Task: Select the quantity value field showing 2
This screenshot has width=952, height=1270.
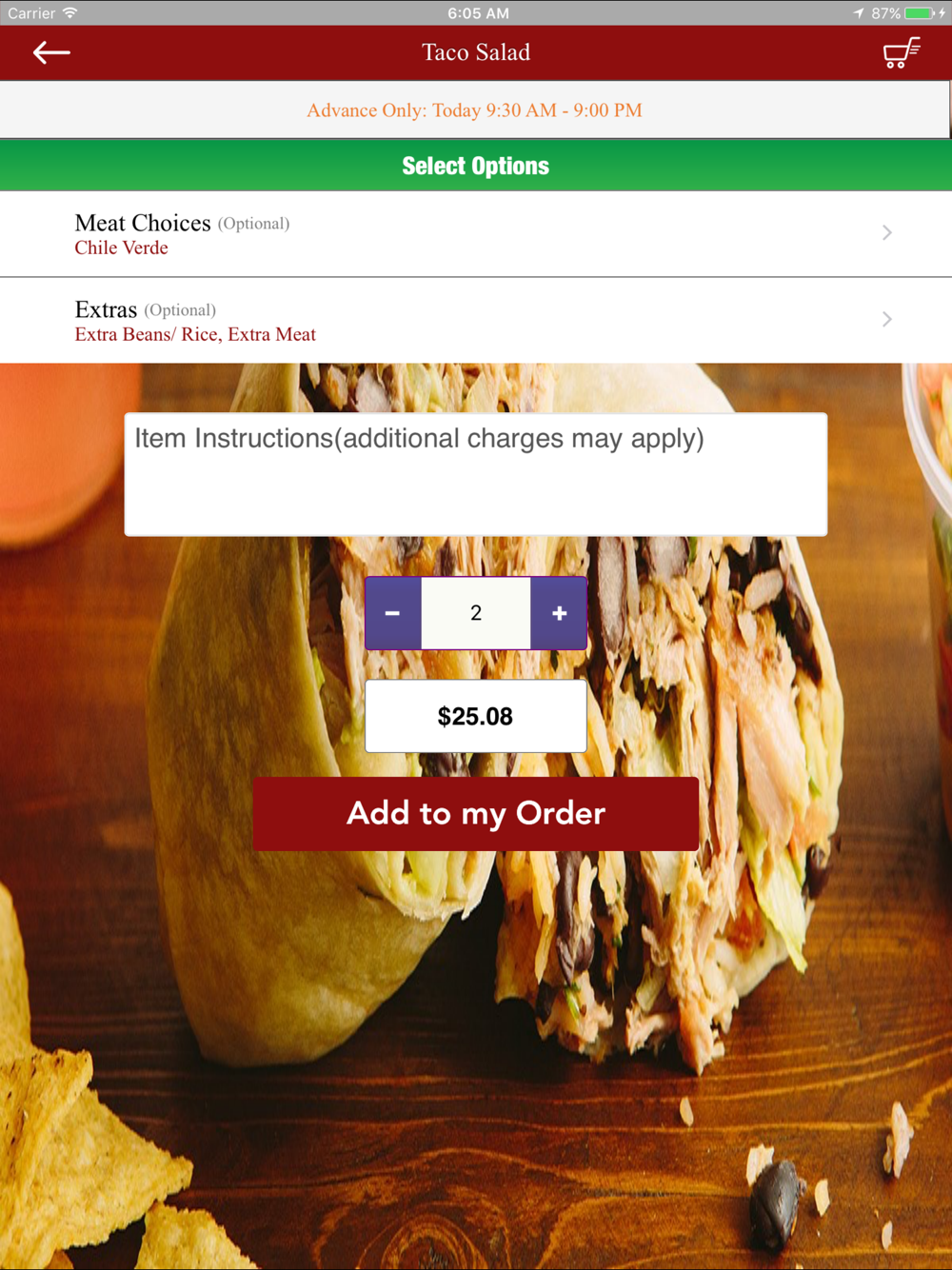Action: (x=476, y=613)
